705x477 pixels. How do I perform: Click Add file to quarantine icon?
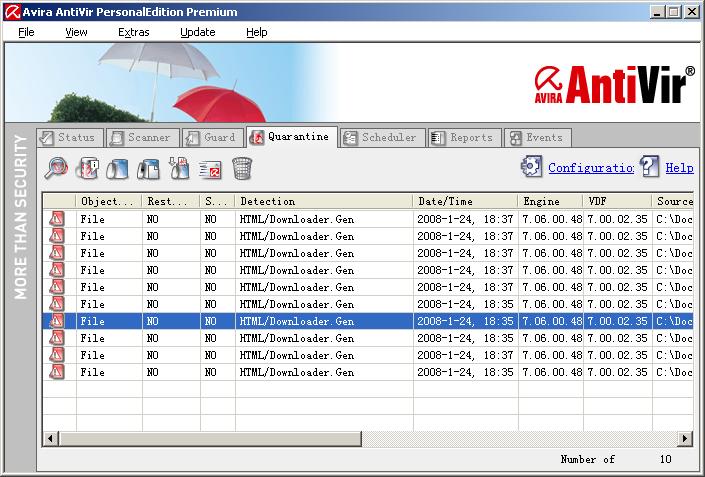click(179, 169)
